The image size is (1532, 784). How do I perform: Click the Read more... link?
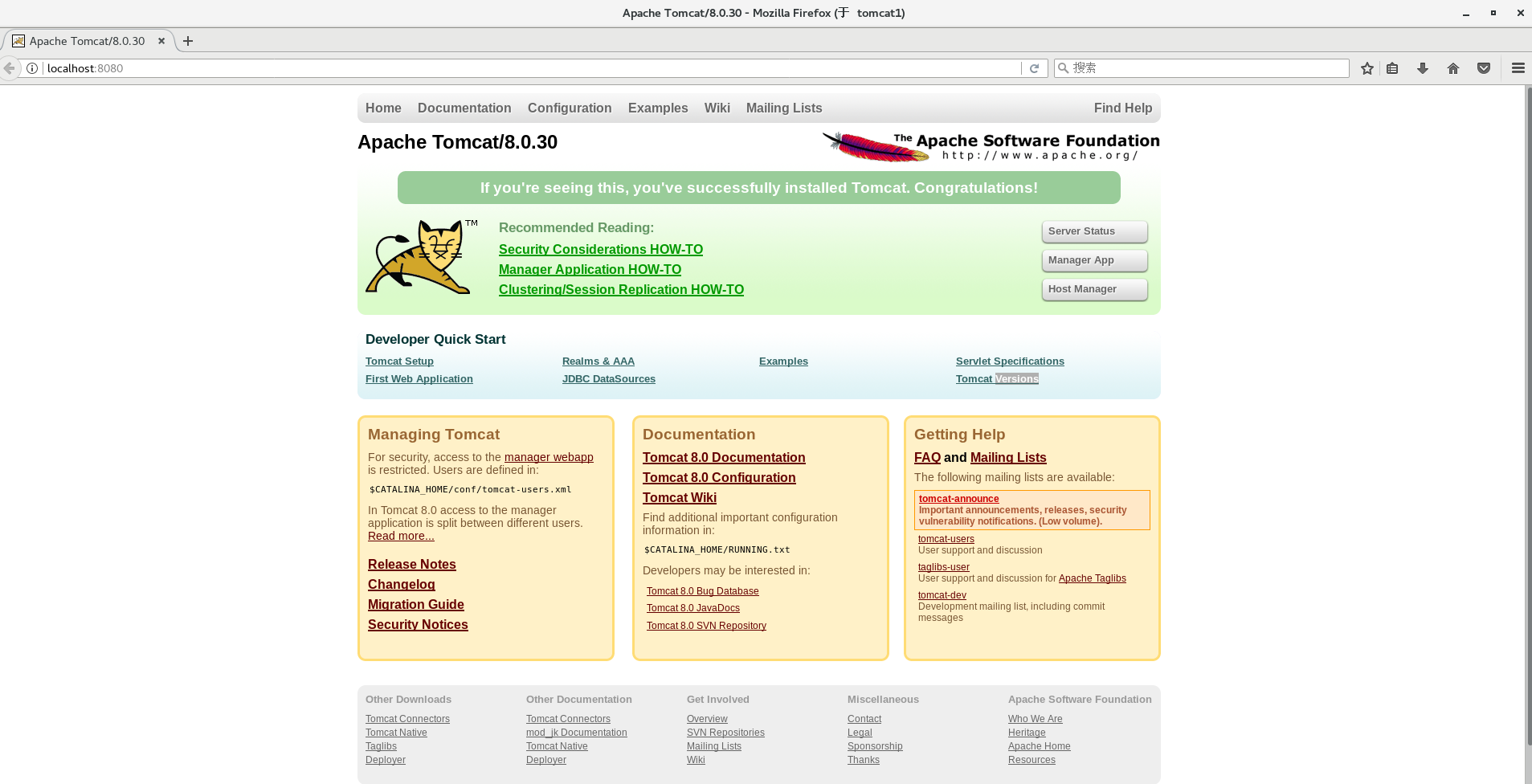(401, 536)
